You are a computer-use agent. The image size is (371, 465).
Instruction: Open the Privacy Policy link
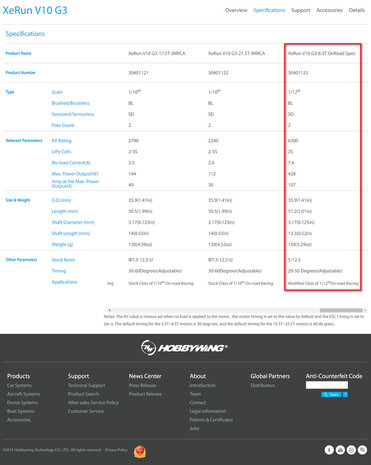point(116,450)
